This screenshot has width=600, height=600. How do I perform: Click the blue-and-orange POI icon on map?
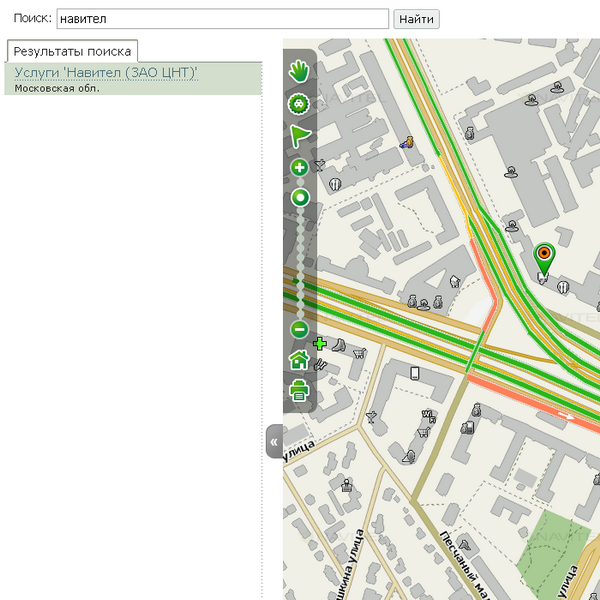pyautogui.click(x=407, y=143)
